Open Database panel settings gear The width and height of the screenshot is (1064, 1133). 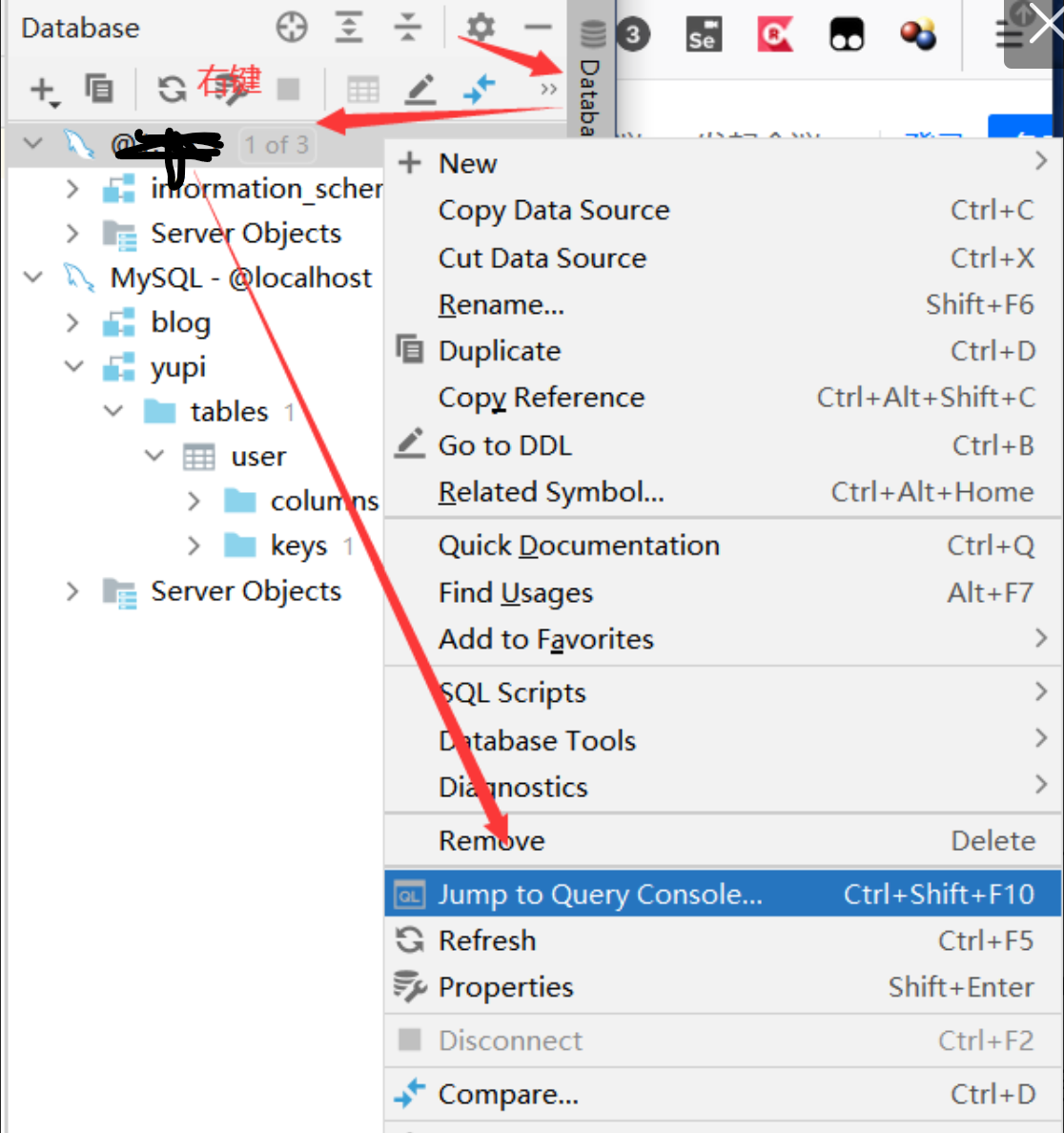click(481, 28)
